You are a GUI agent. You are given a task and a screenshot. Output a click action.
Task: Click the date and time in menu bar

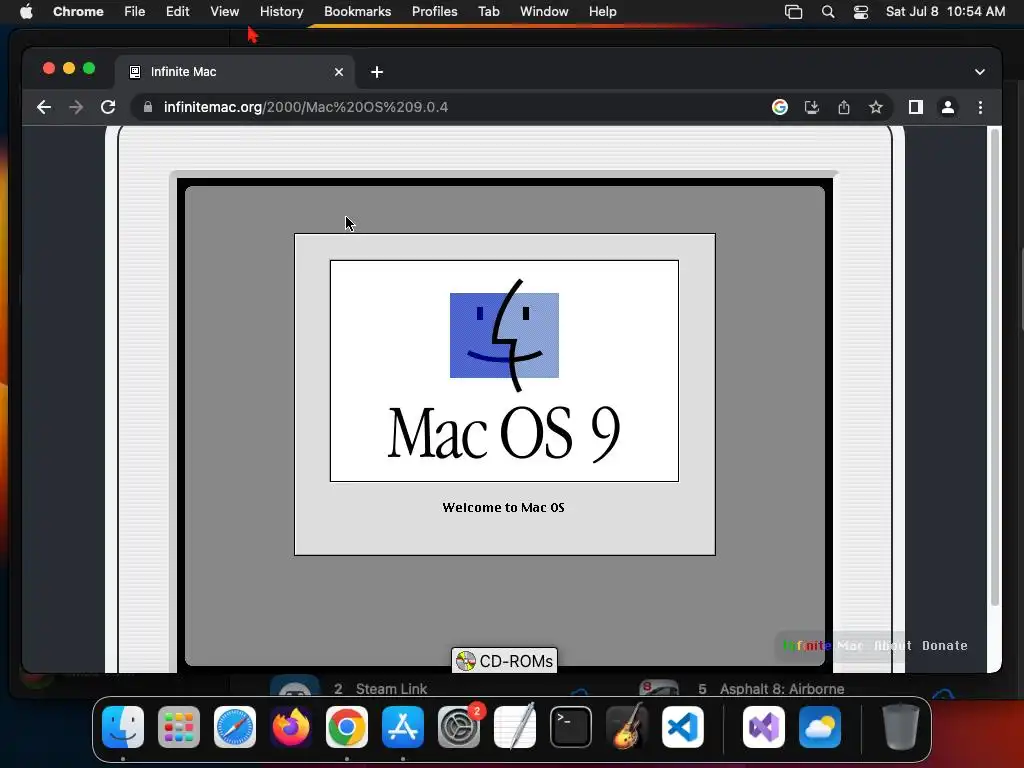coord(945,12)
